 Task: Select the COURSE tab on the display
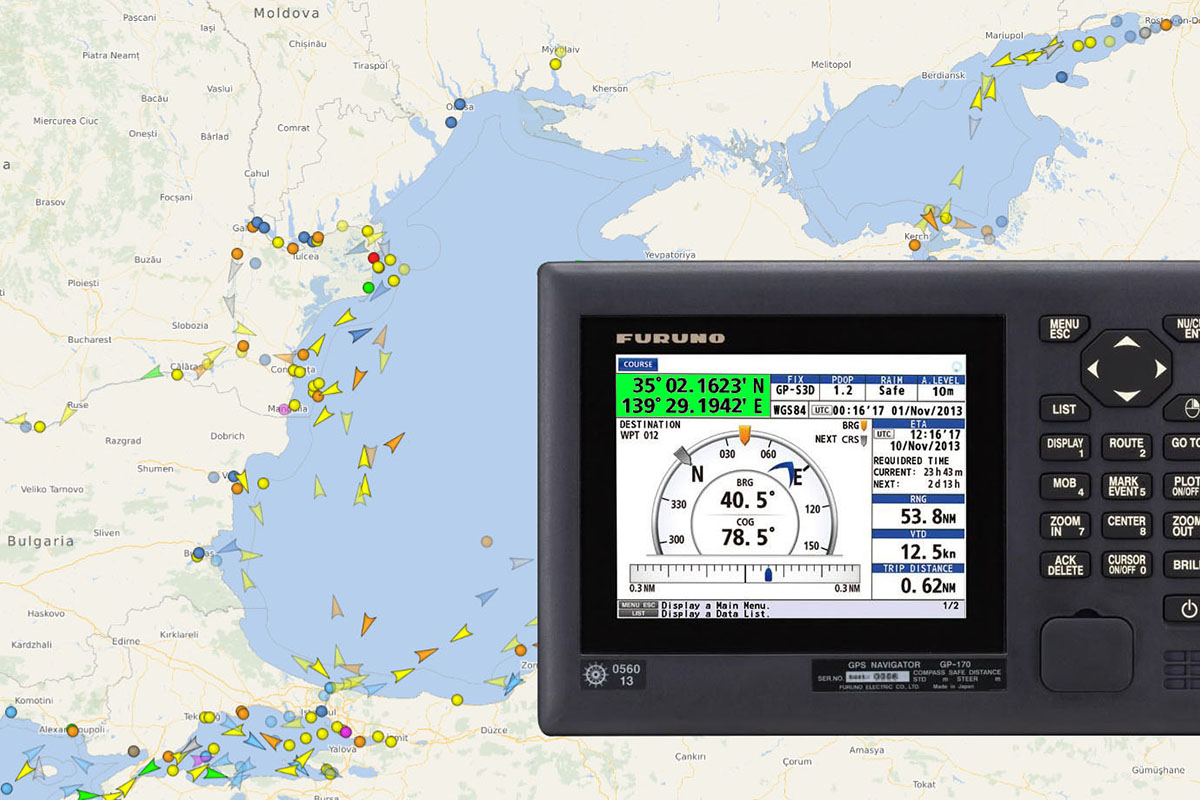click(x=635, y=364)
